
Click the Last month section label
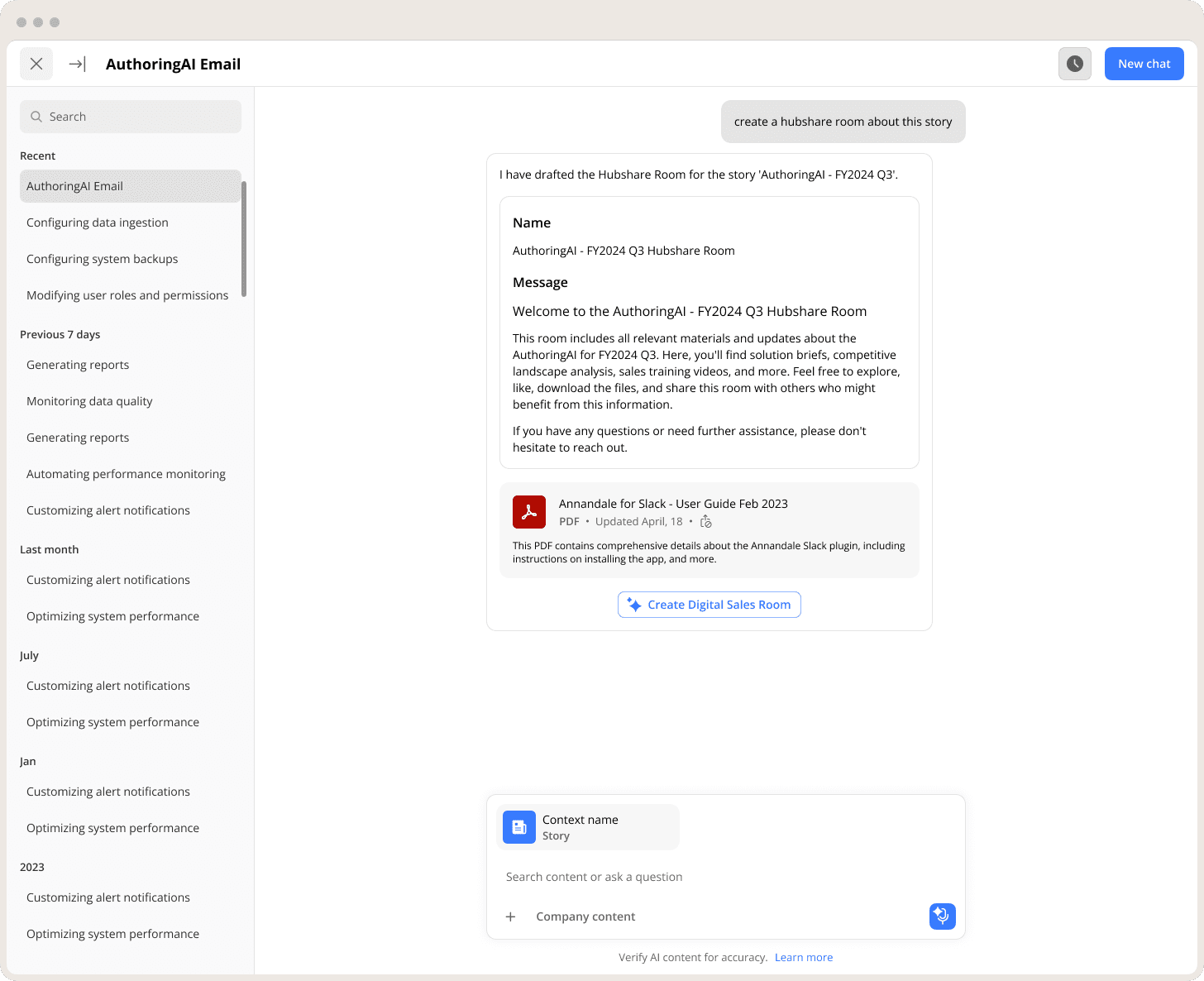click(x=50, y=549)
